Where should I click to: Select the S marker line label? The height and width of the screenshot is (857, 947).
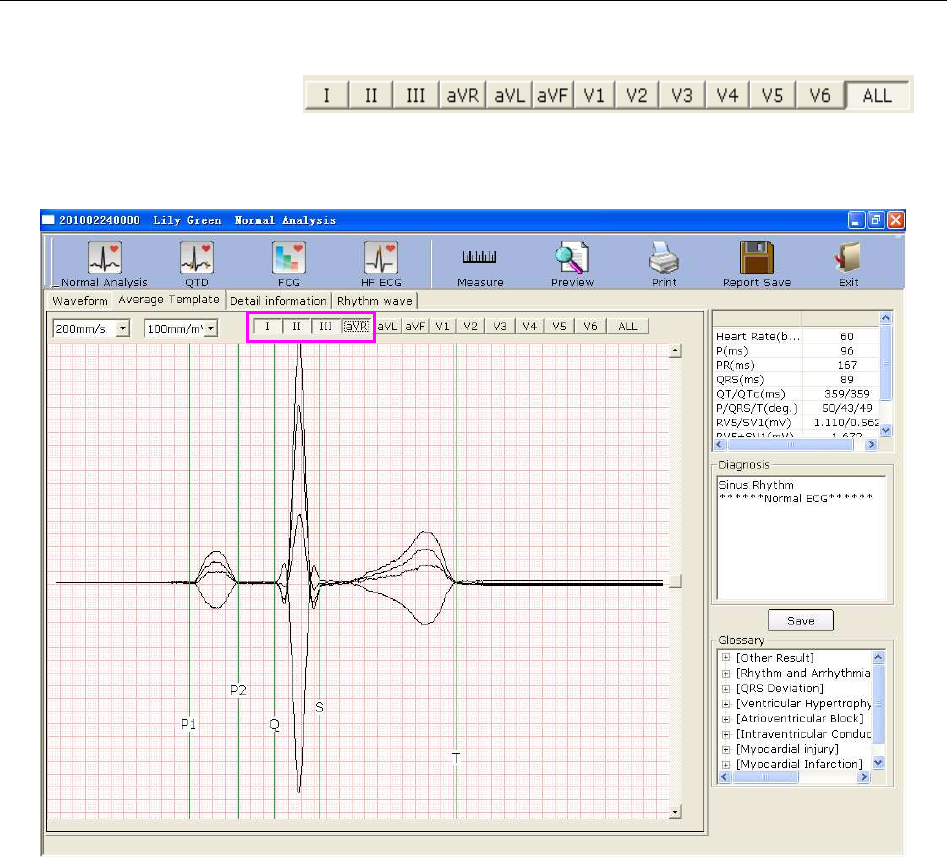click(x=319, y=707)
